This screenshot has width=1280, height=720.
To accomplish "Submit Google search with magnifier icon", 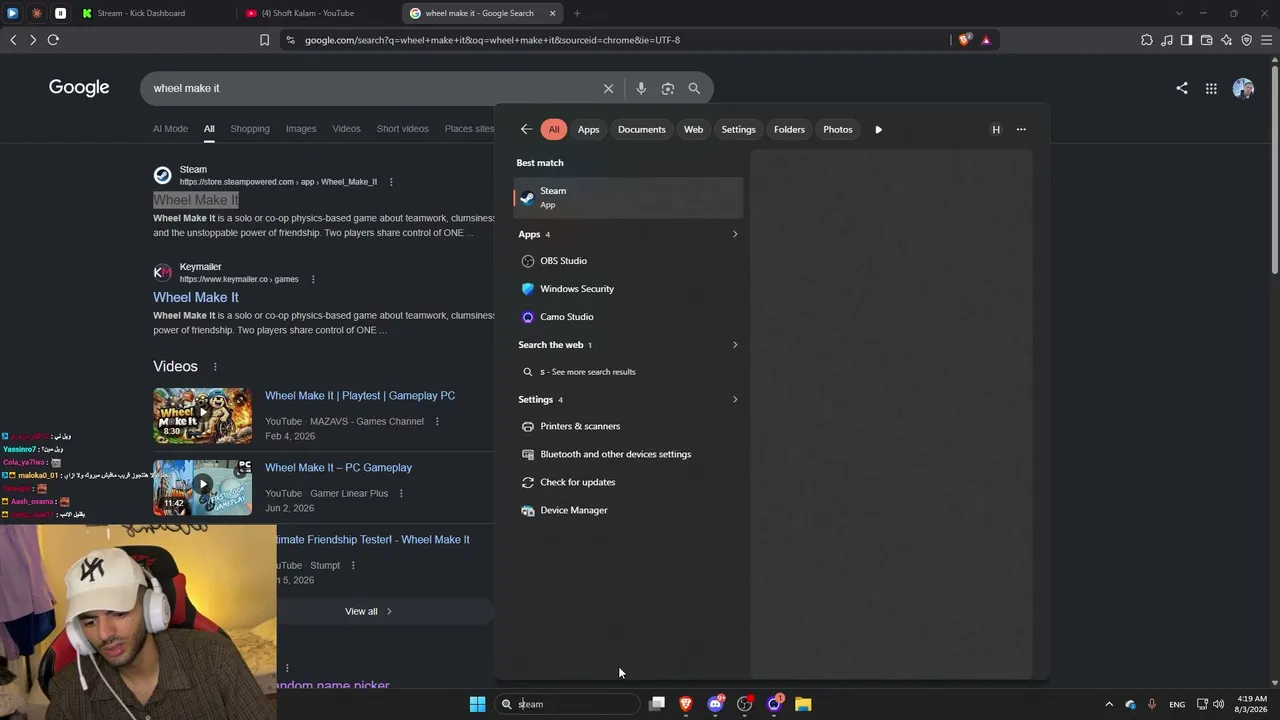I will pyautogui.click(x=694, y=88).
